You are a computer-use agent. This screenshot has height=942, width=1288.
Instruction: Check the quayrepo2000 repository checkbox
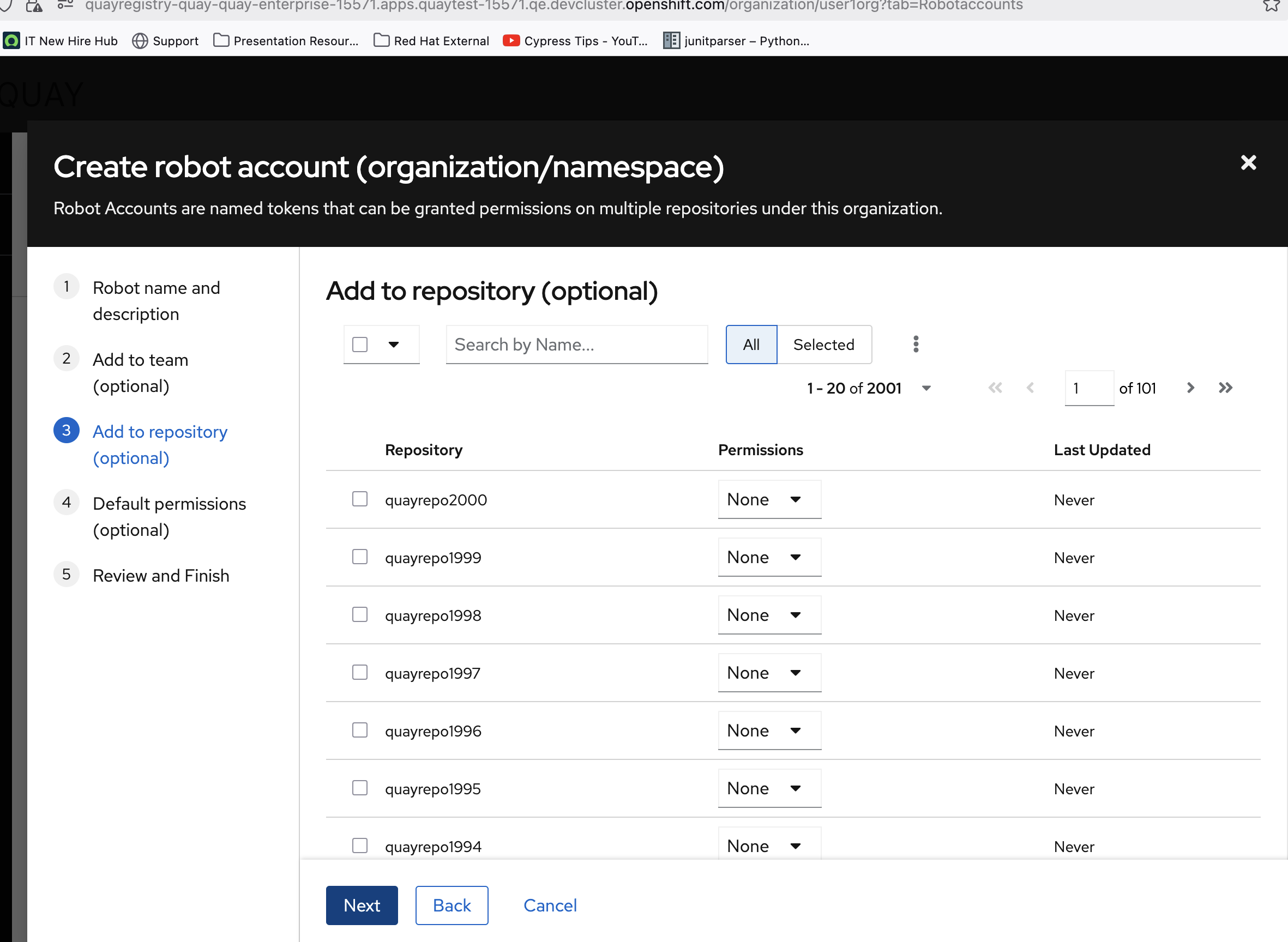tap(359, 499)
